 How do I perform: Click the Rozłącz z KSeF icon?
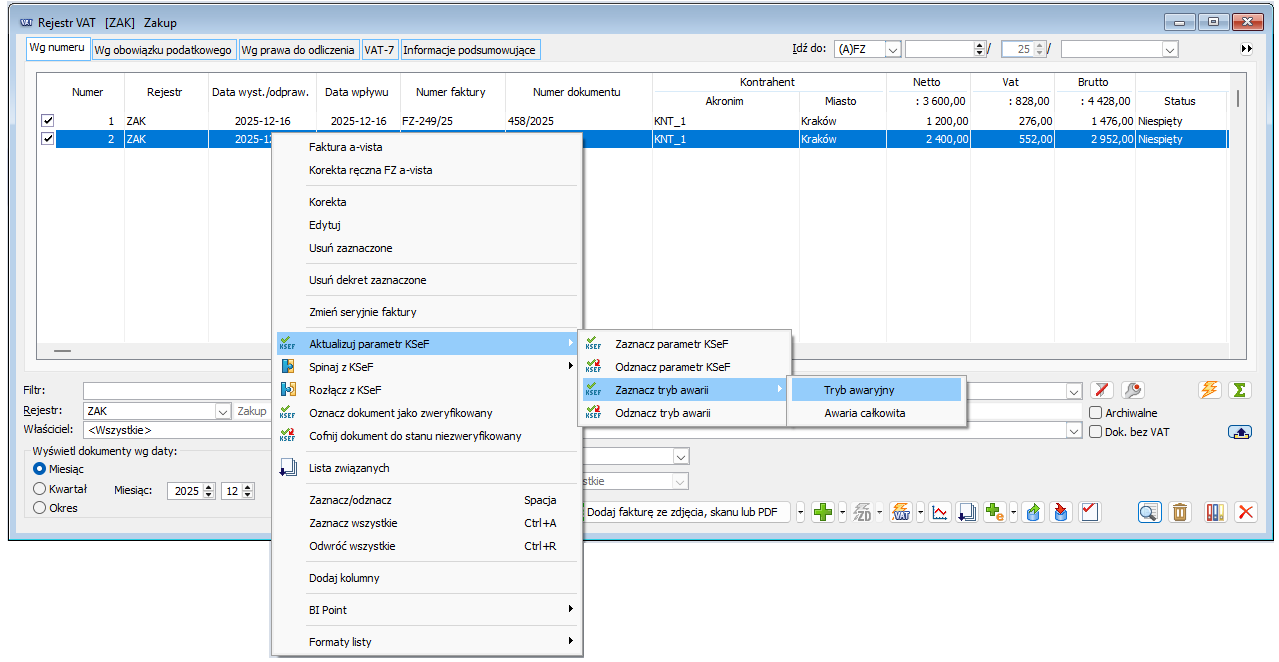[x=288, y=390]
